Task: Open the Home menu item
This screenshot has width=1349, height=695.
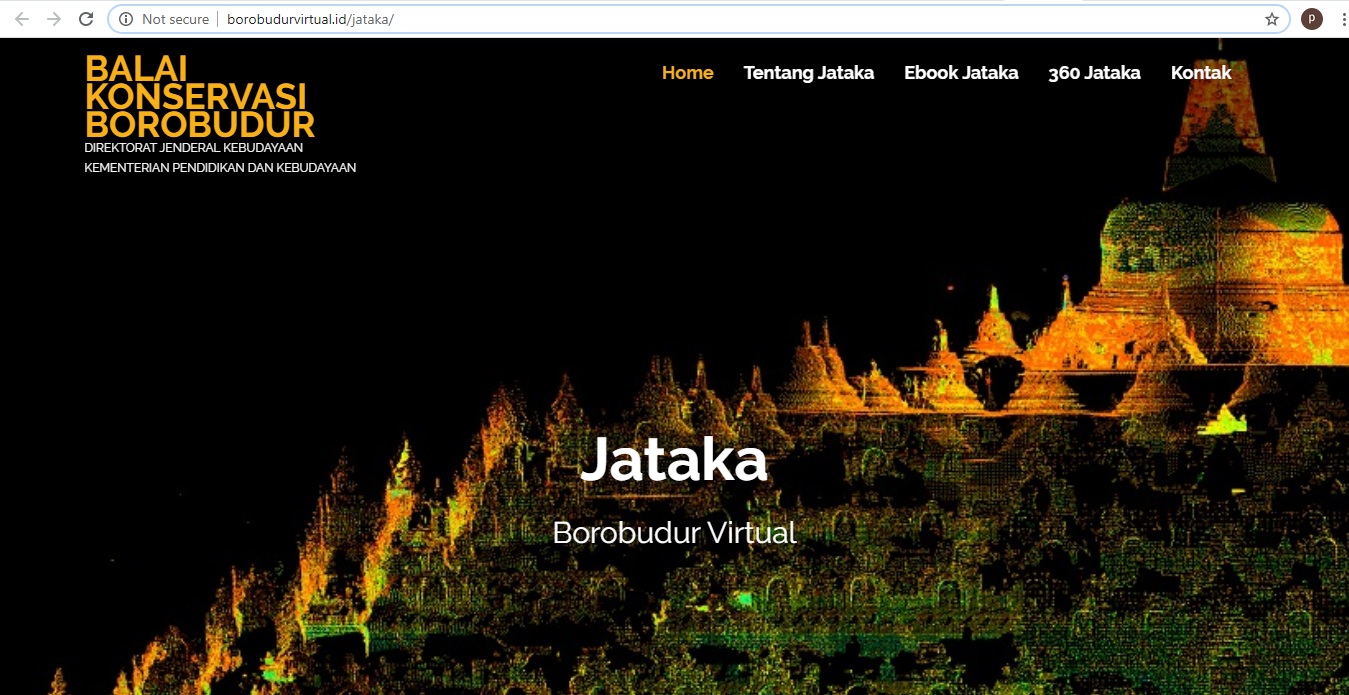Action: tap(688, 73)
